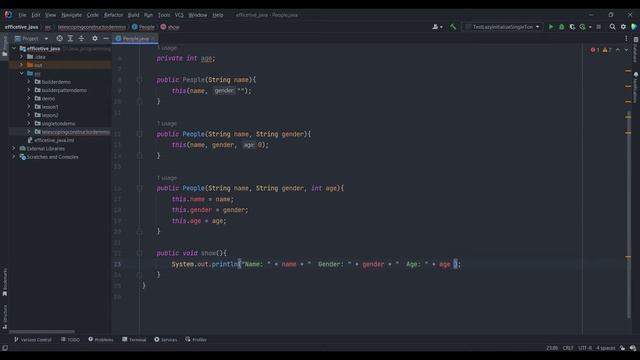
Task: Select opened file with the locate target icon
Action: [60, 38]
